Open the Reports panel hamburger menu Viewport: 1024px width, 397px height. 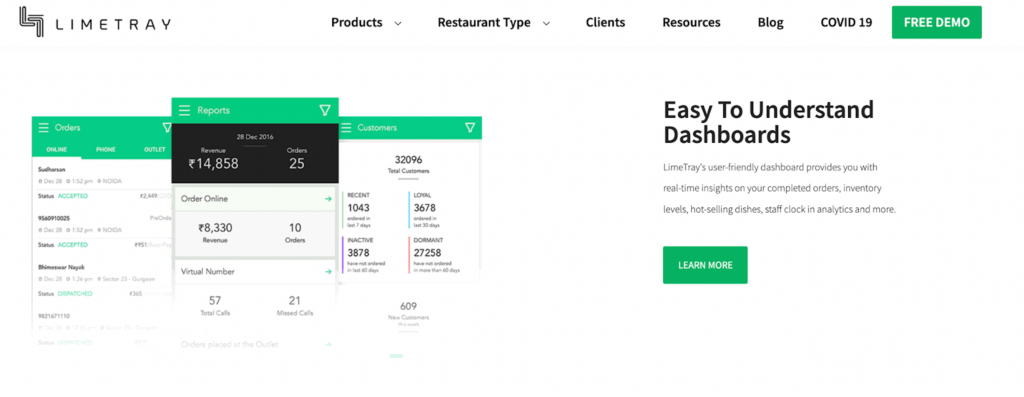tap(185, 110)
